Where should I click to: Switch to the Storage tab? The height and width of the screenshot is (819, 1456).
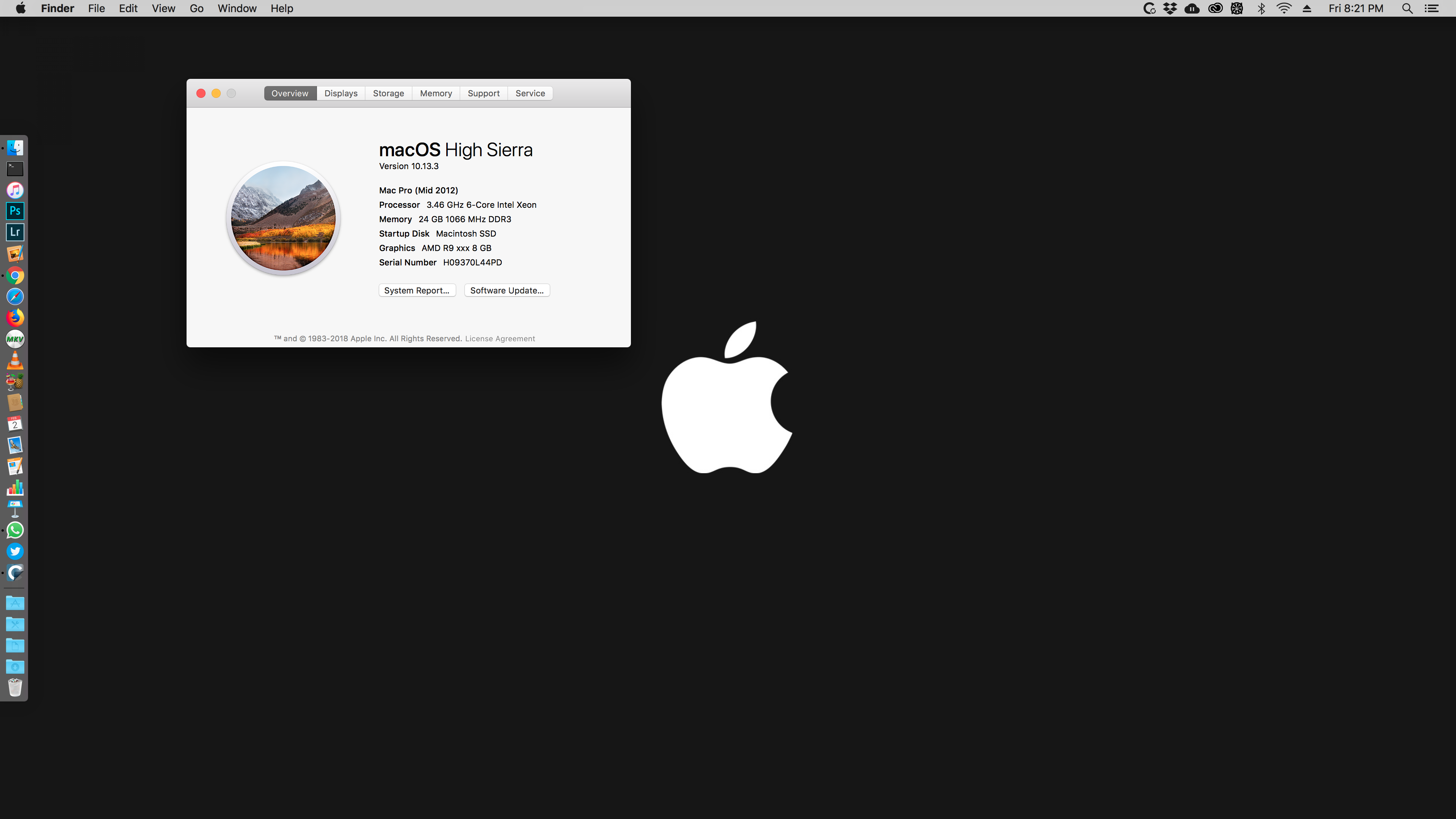pyautogui.click(x=388, y=93)
